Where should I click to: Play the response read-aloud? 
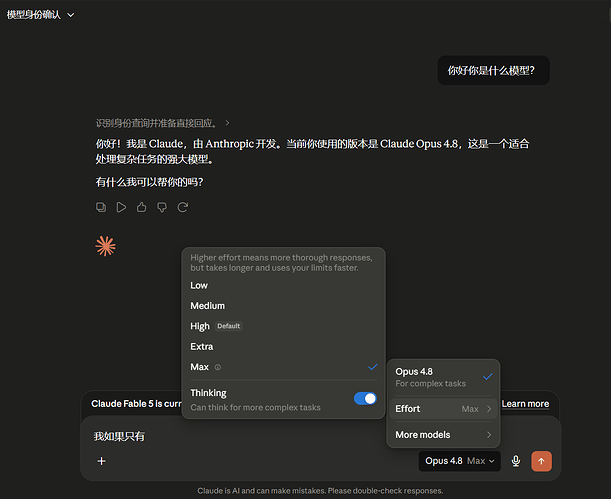click(x=121, y=207)
